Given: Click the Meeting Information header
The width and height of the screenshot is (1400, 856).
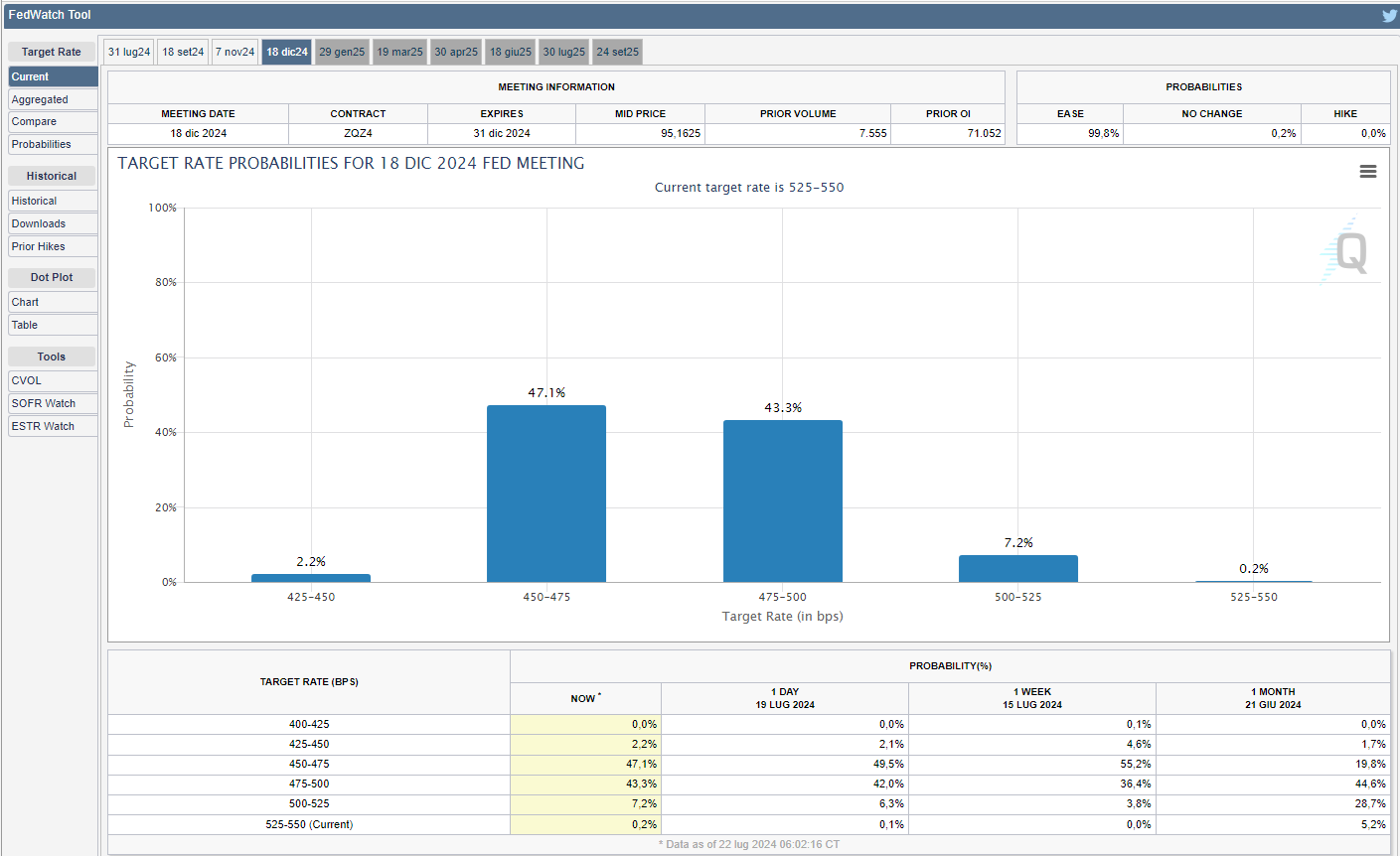Looking at the screenshot, I should pyautogui.click(x=556, y=87).
